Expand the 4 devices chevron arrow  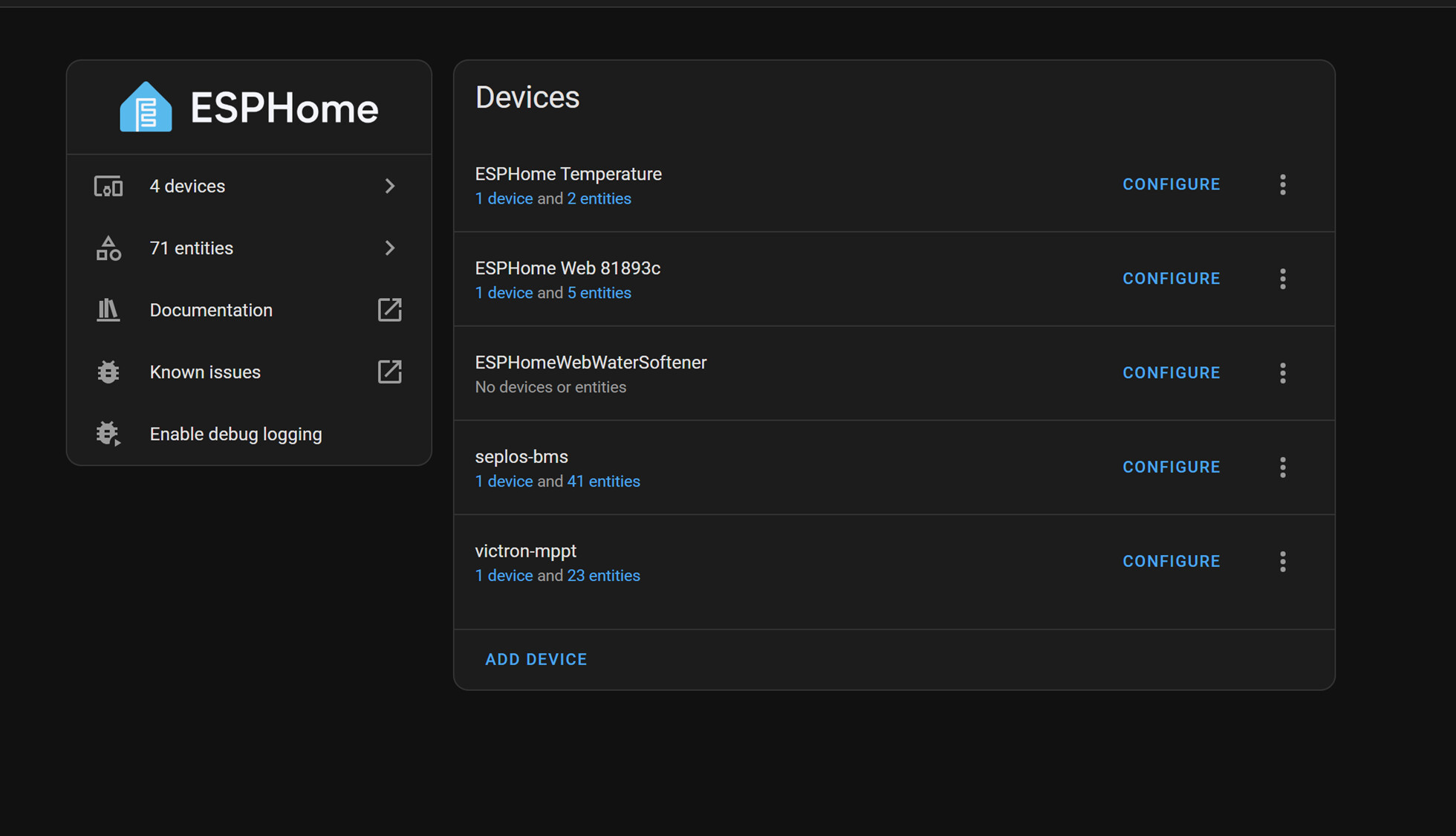coord(389,187)
